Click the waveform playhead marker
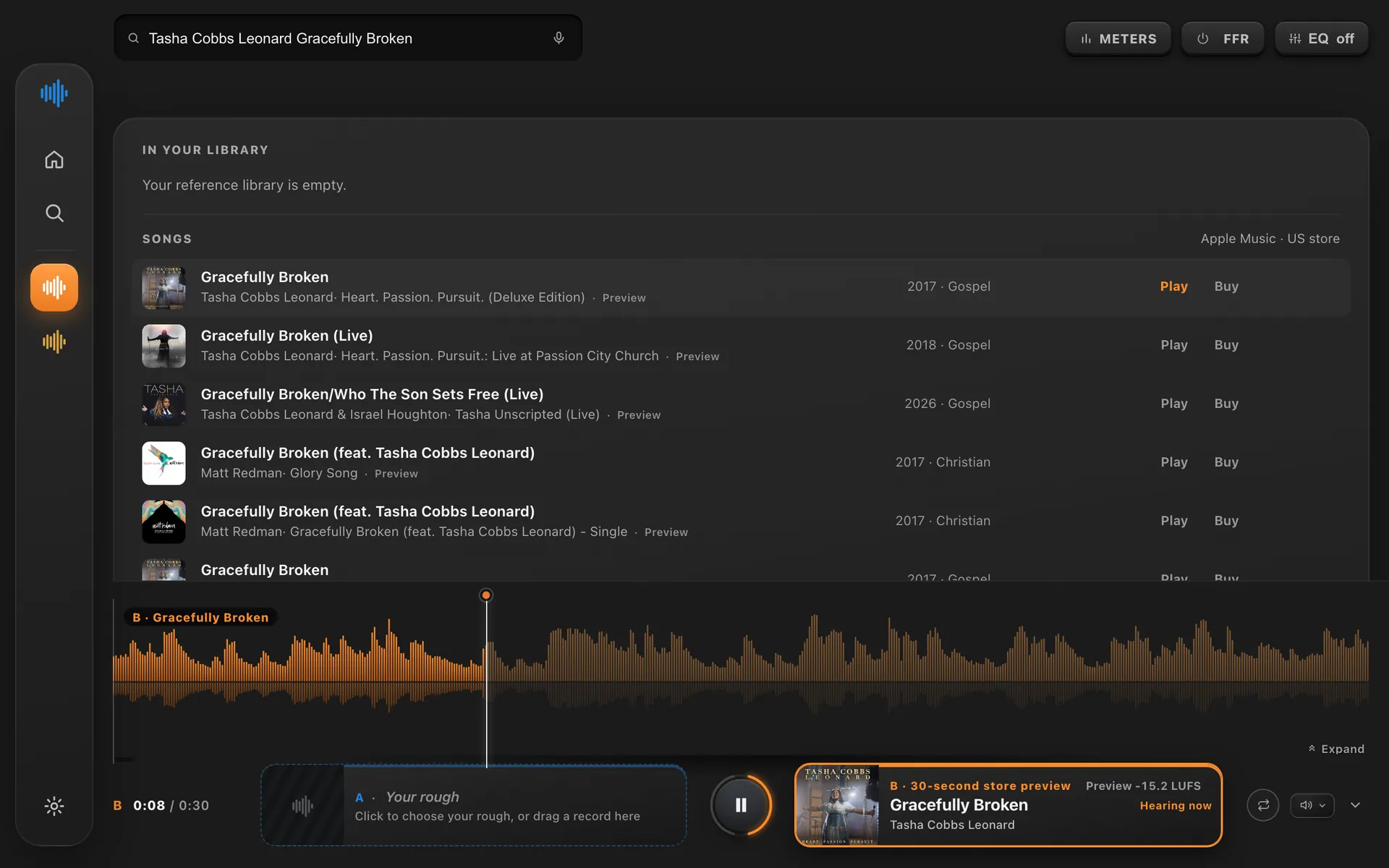1389x868 pixels. (486, 595)
